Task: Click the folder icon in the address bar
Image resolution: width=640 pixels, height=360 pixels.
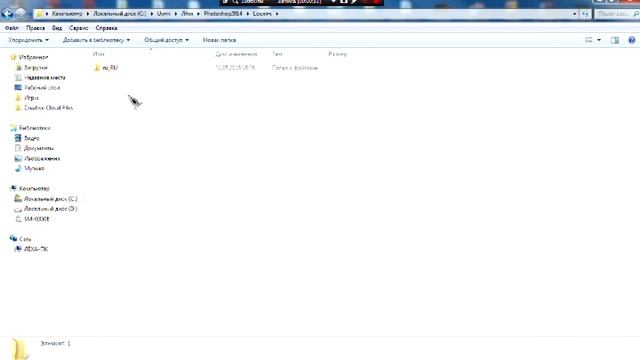Action: 39,13
